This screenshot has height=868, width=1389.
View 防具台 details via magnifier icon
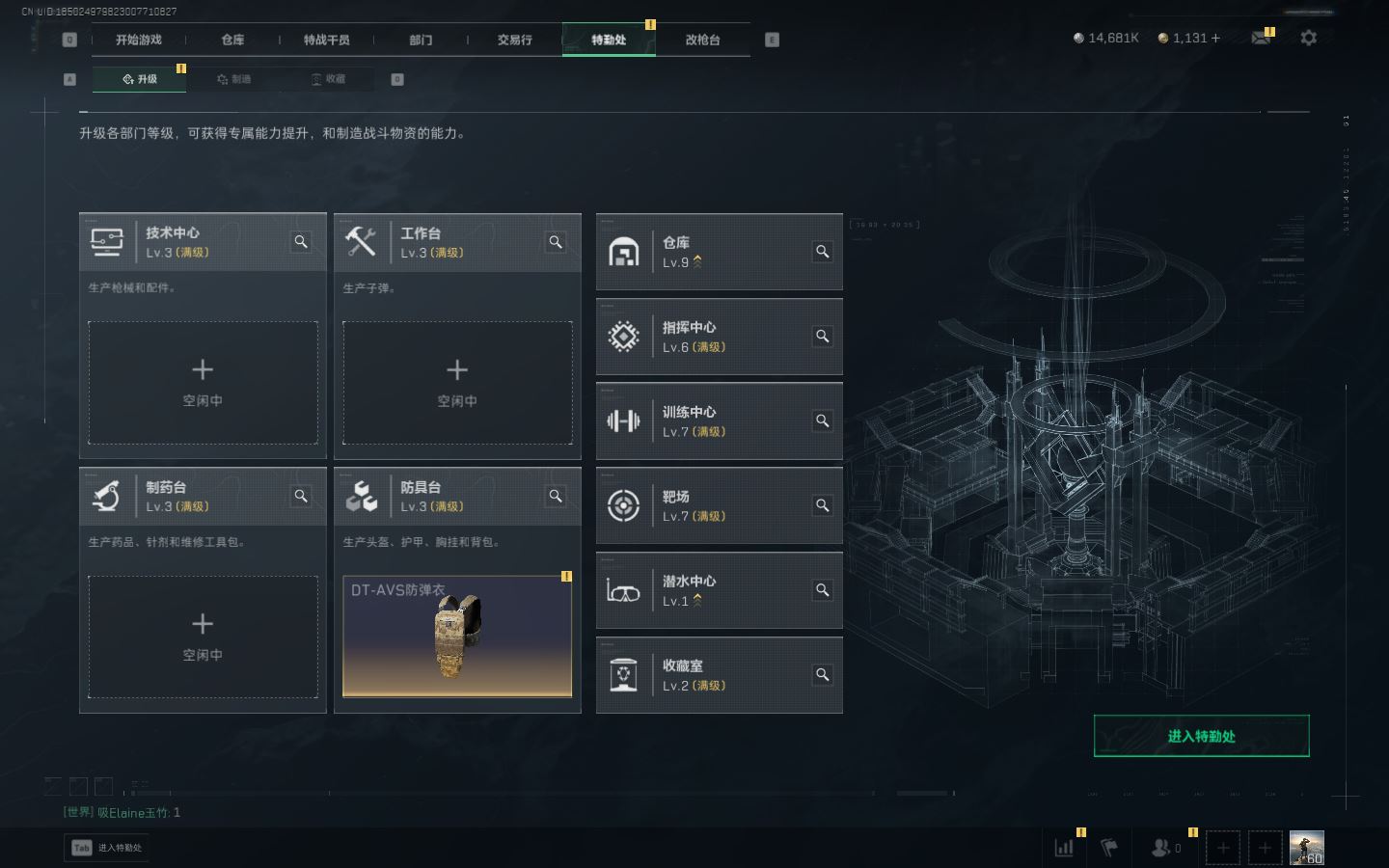(x=556, y=496)
